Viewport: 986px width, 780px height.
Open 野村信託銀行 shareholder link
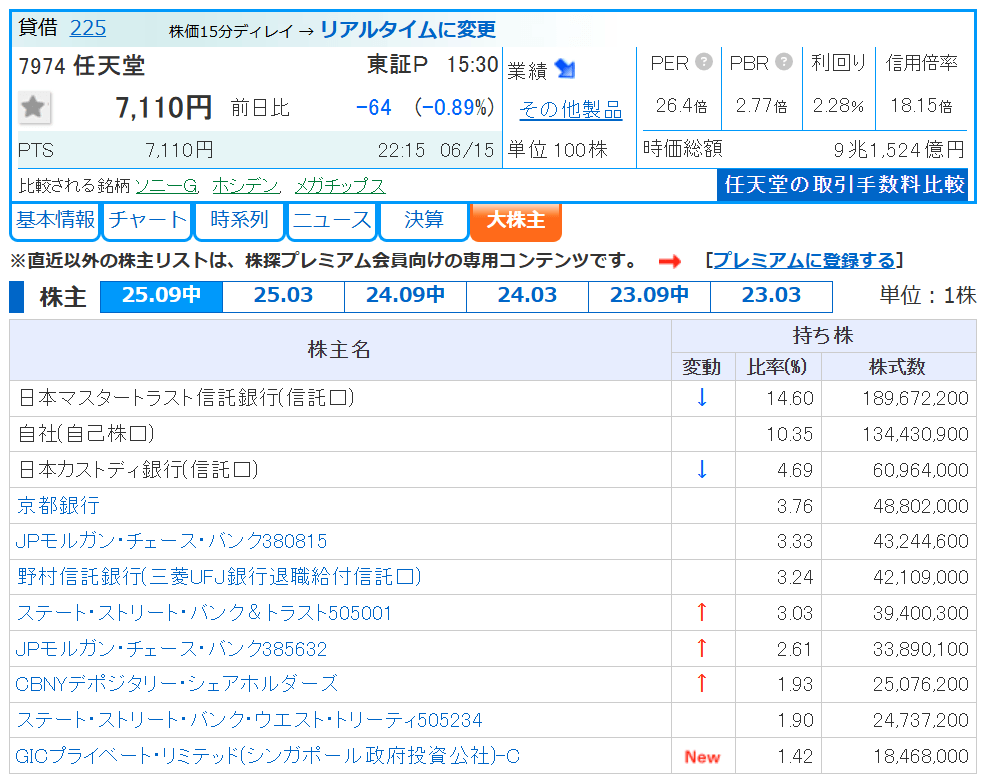tap(219, 577)
